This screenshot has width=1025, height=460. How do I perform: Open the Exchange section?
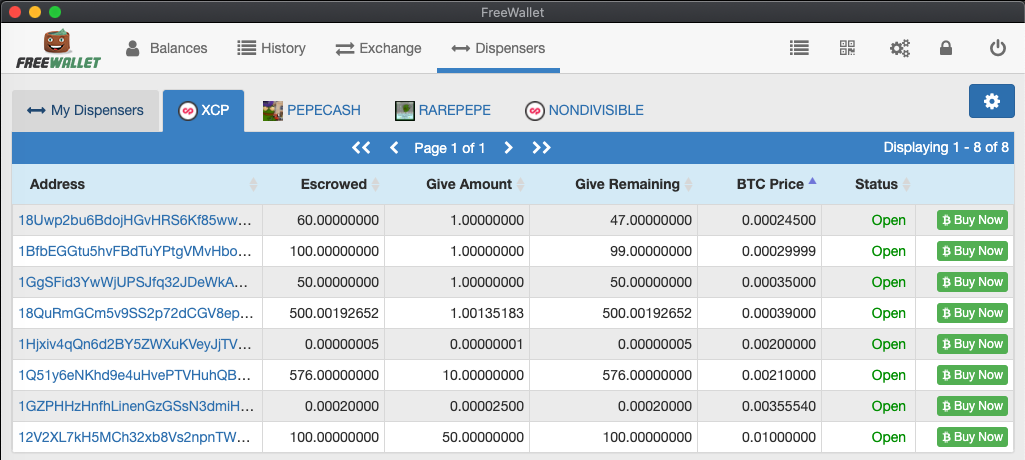(378, 48)
